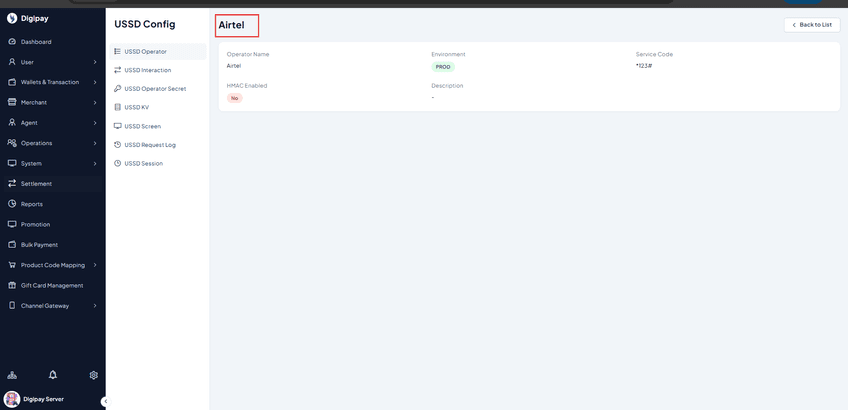Click the Airtel operator name value
This screenshot has width=848, height=410.
(234, 66)
